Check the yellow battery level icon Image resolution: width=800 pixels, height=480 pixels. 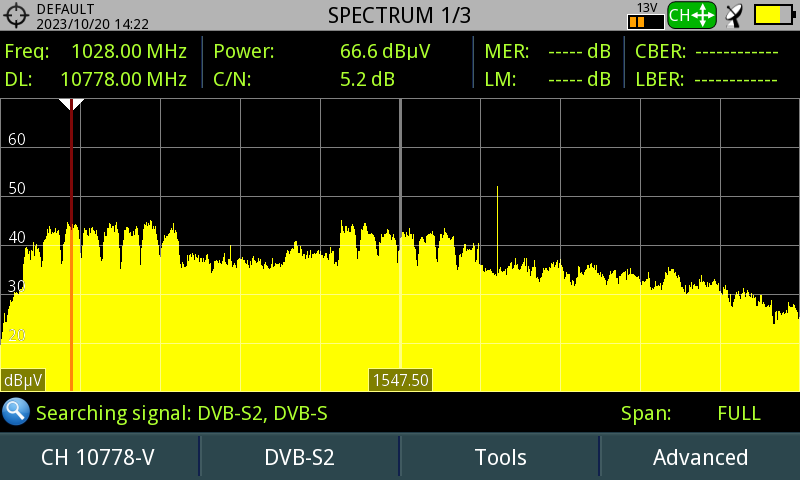tap(774, 15)
